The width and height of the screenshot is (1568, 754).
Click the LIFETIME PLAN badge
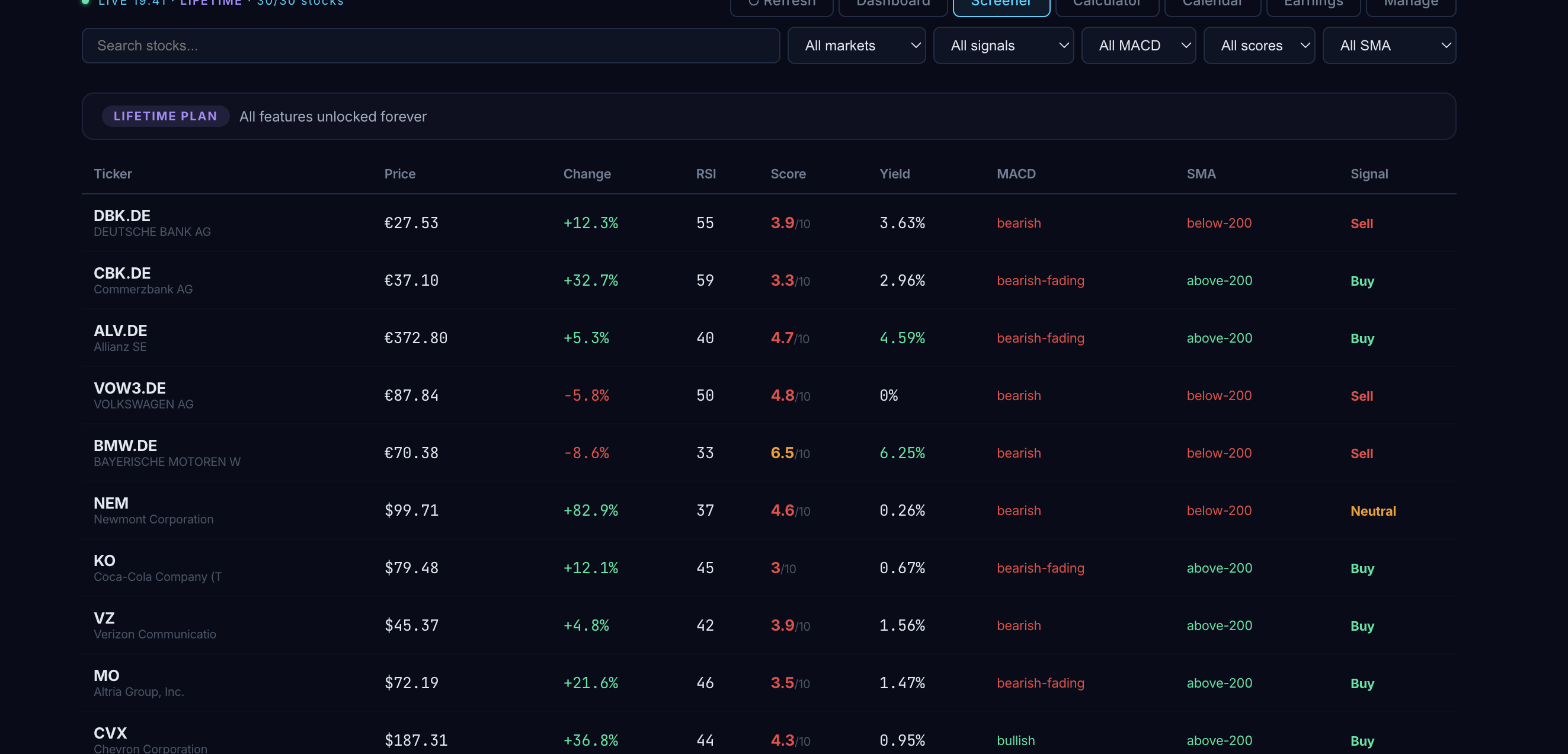pos(165,116)
